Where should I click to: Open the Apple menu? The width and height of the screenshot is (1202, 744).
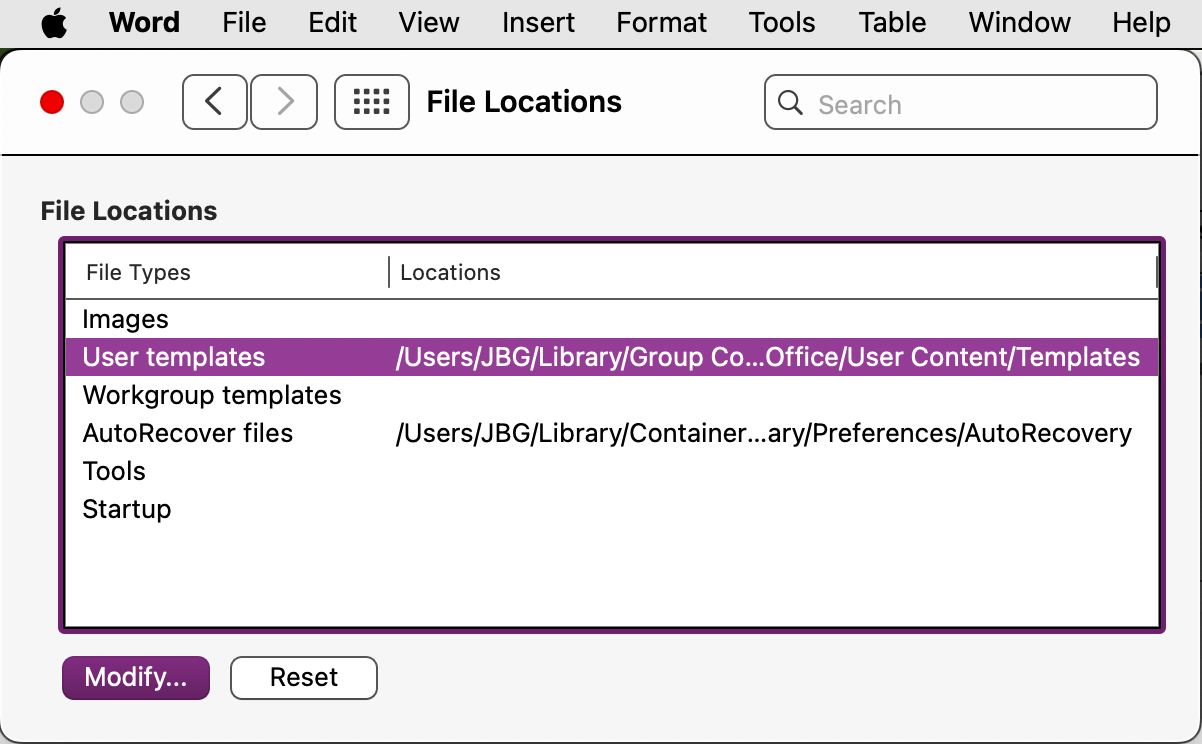pyautogui.click(x=54, y=22)
